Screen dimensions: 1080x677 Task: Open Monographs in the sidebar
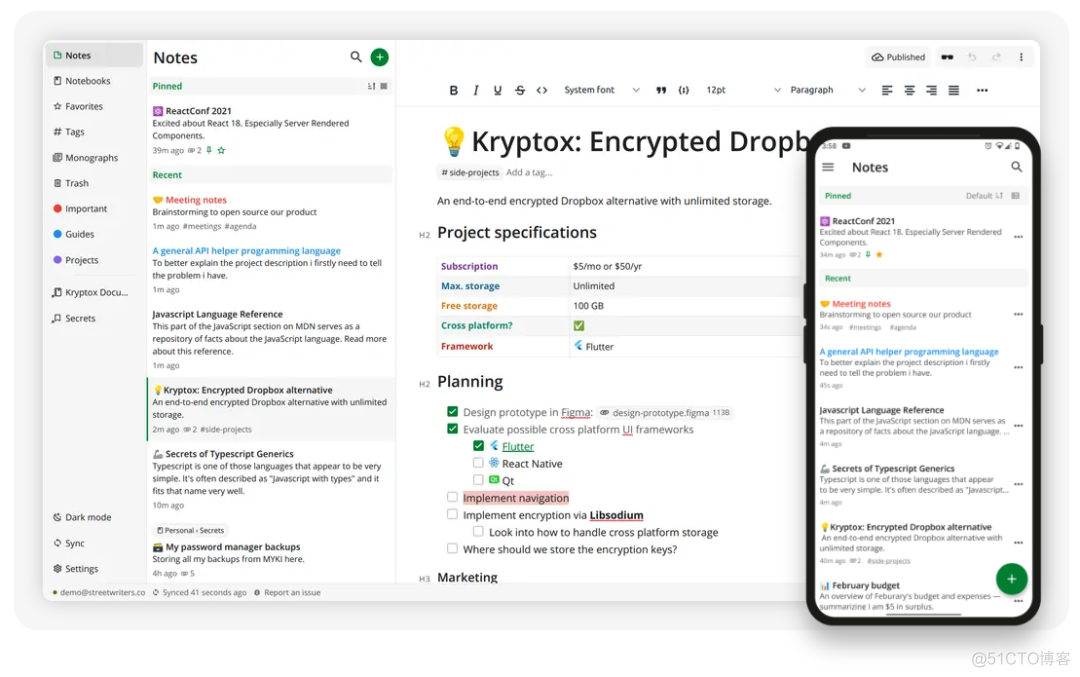coord(94,158)
